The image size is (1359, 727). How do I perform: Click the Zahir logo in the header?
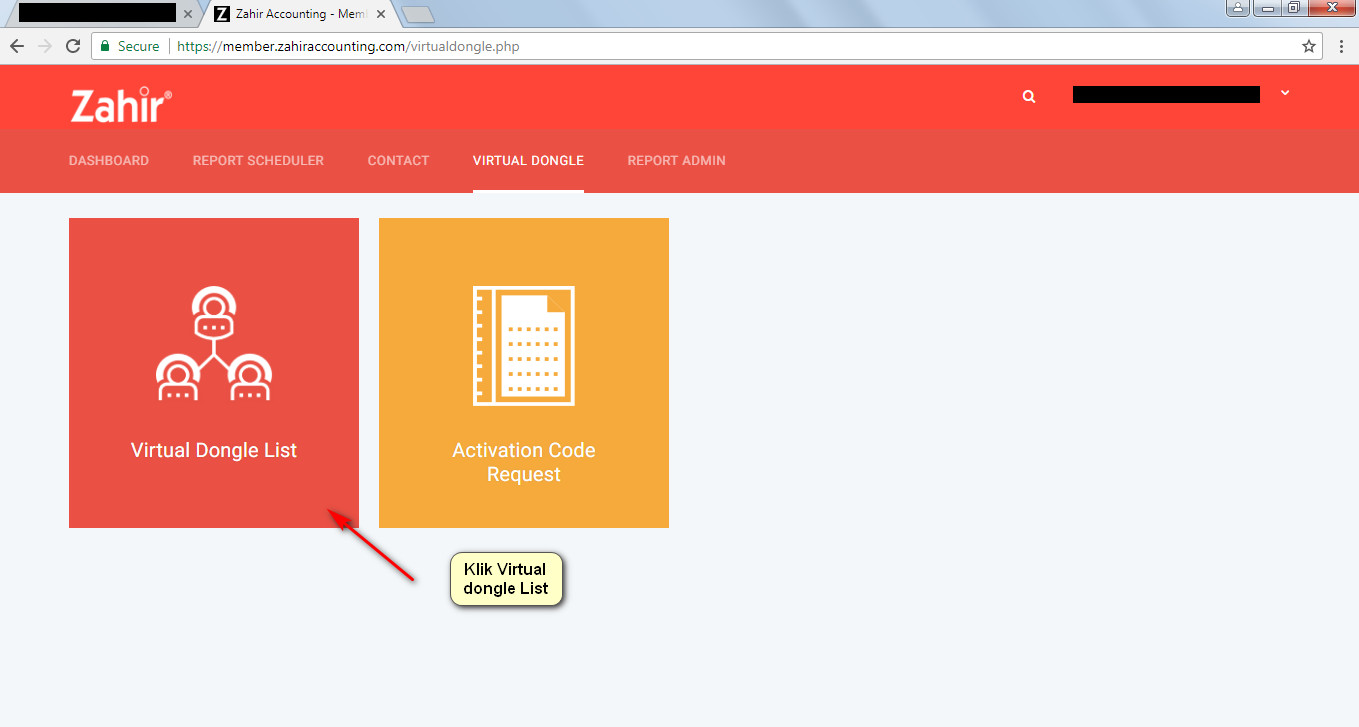(x=121, y=104)
